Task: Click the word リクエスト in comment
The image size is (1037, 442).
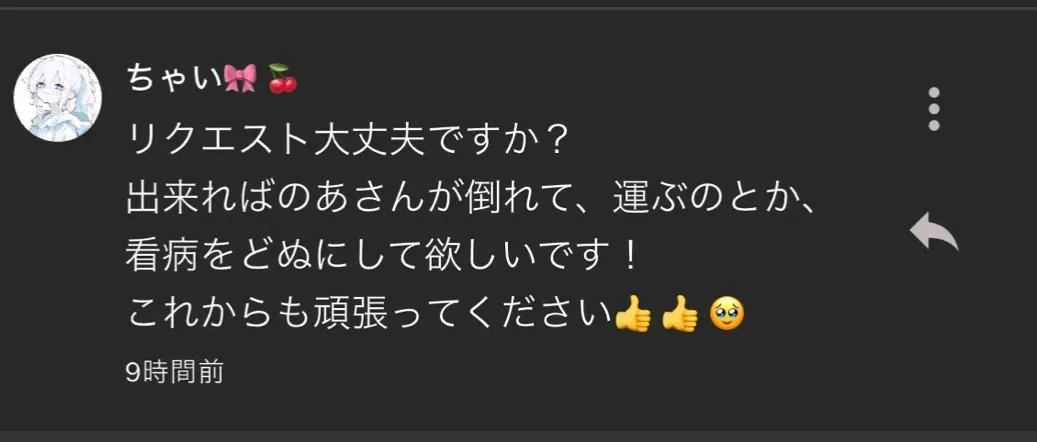Action: 218,140
